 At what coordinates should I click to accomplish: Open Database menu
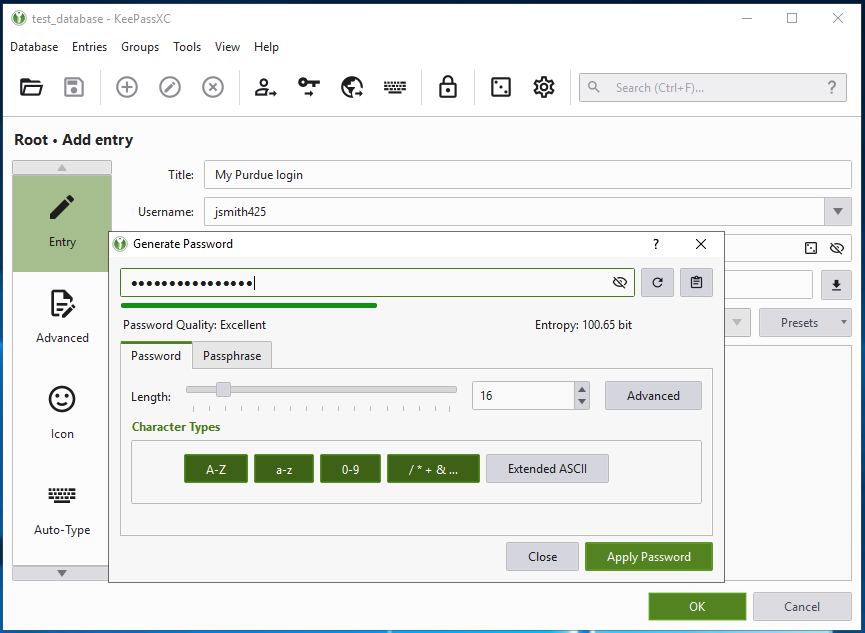tap(34, 47)
